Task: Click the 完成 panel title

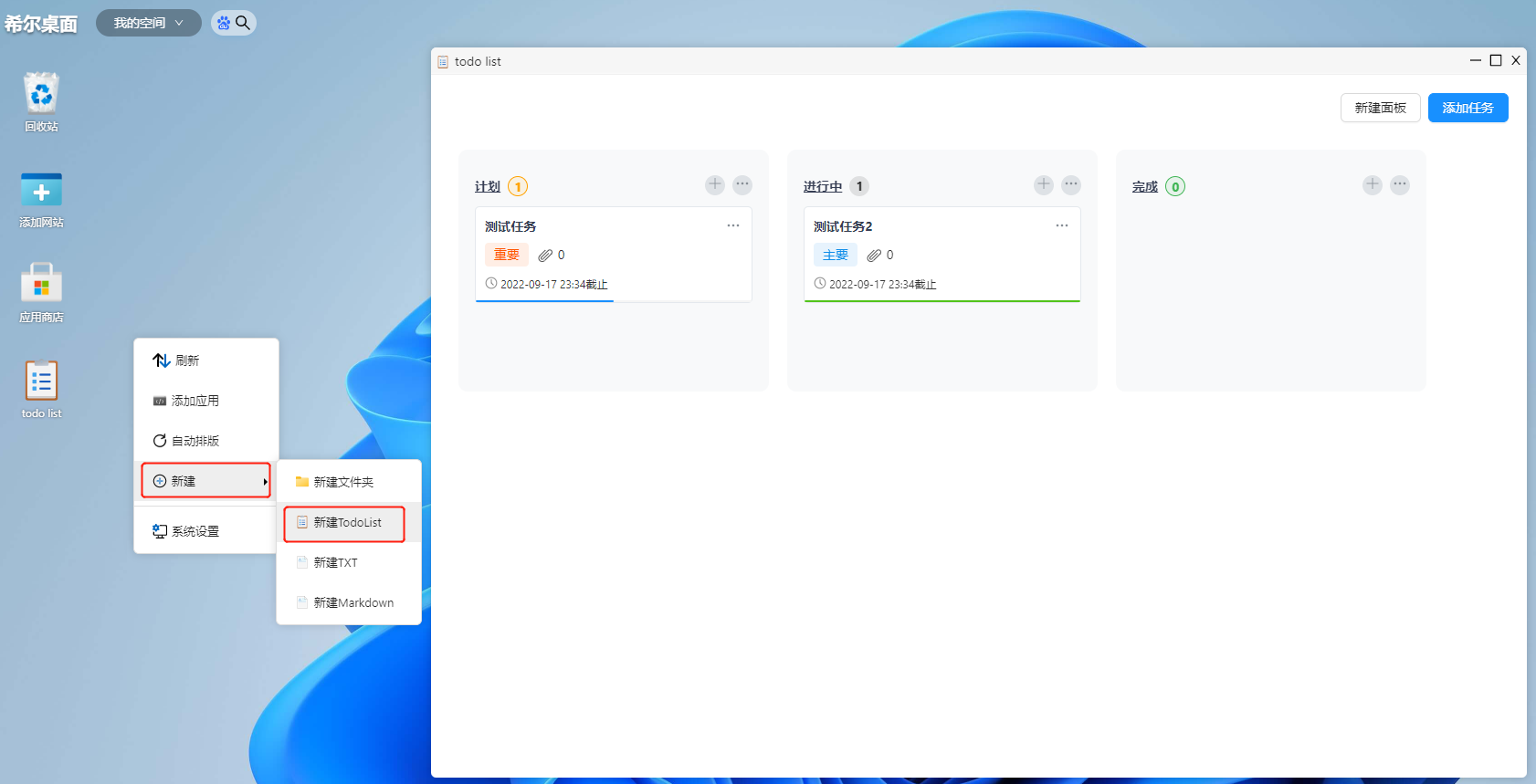Action: (x=1145, y=186)
